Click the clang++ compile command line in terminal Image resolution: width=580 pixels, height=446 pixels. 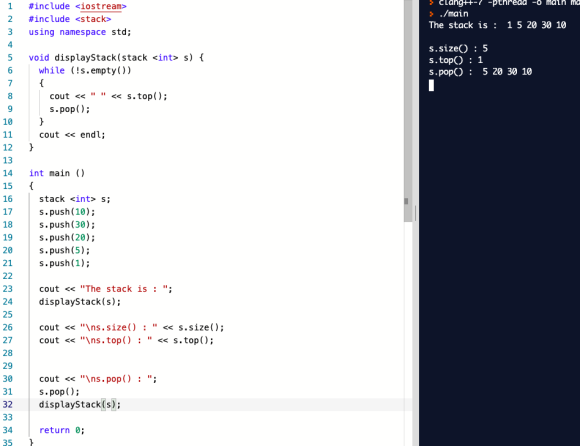(509, 3)
